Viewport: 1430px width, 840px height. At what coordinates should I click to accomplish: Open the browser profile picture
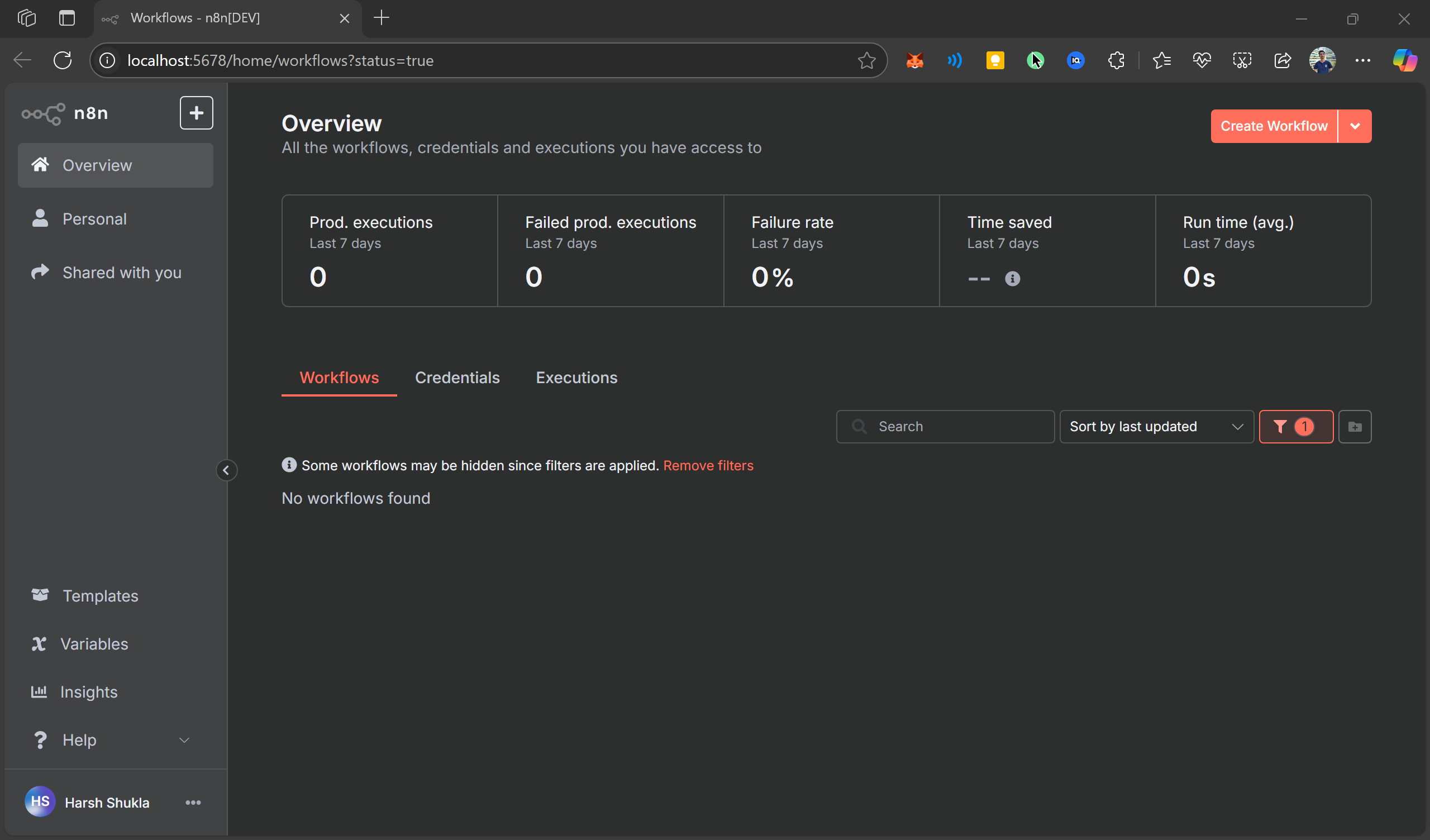pos(1322,60)
